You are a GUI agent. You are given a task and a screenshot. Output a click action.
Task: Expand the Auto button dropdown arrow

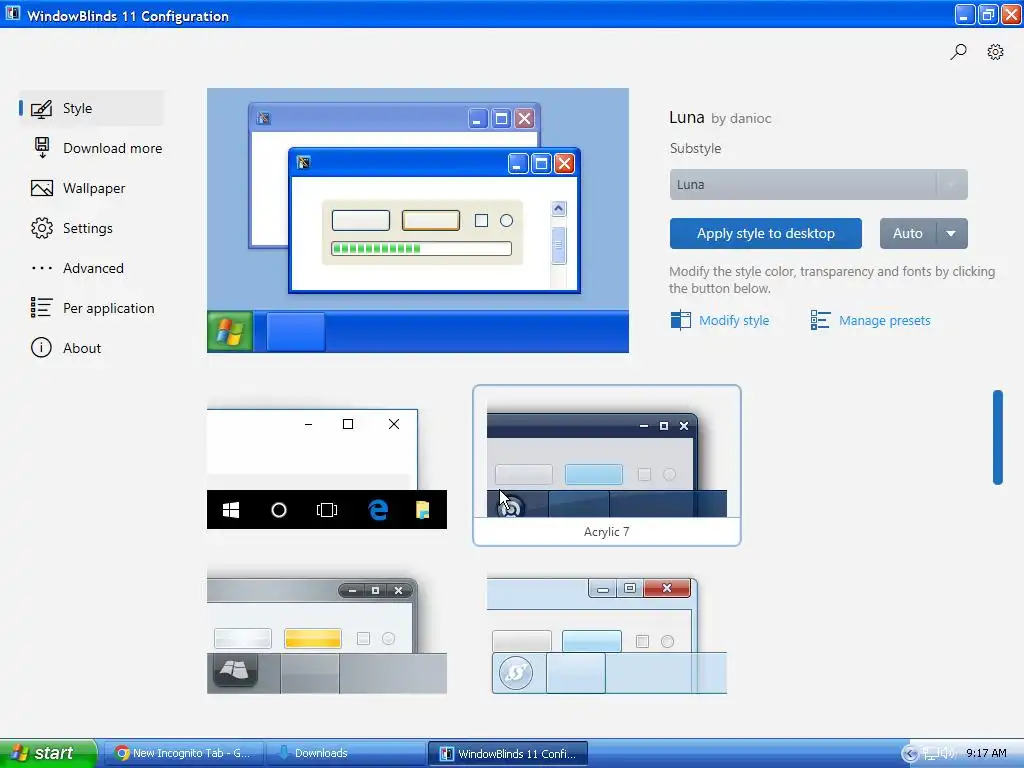952,234
